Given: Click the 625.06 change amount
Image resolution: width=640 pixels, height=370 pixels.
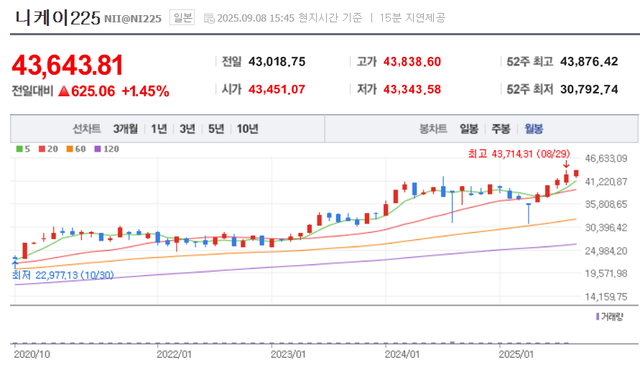Looking at the screenshot, I should [x=93, y=91].
